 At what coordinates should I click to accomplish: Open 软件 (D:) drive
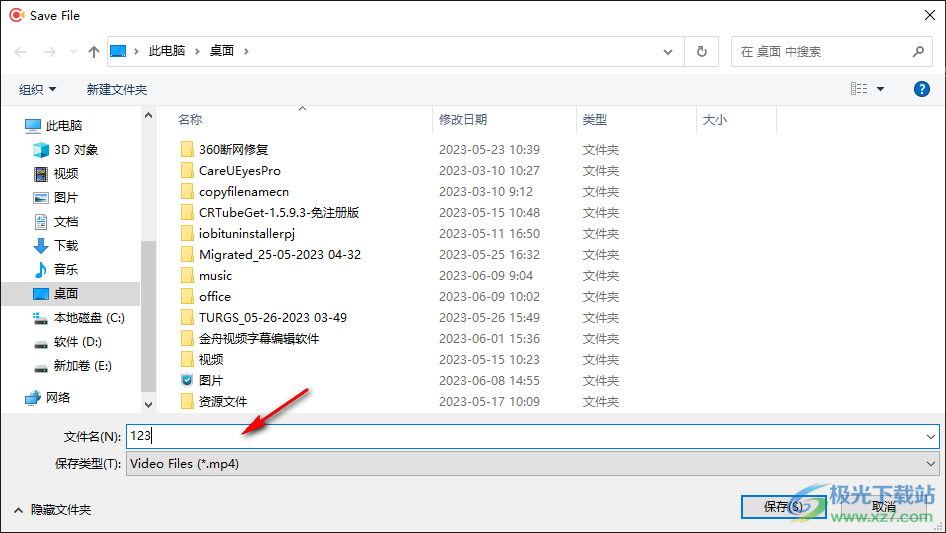[77, 342]
